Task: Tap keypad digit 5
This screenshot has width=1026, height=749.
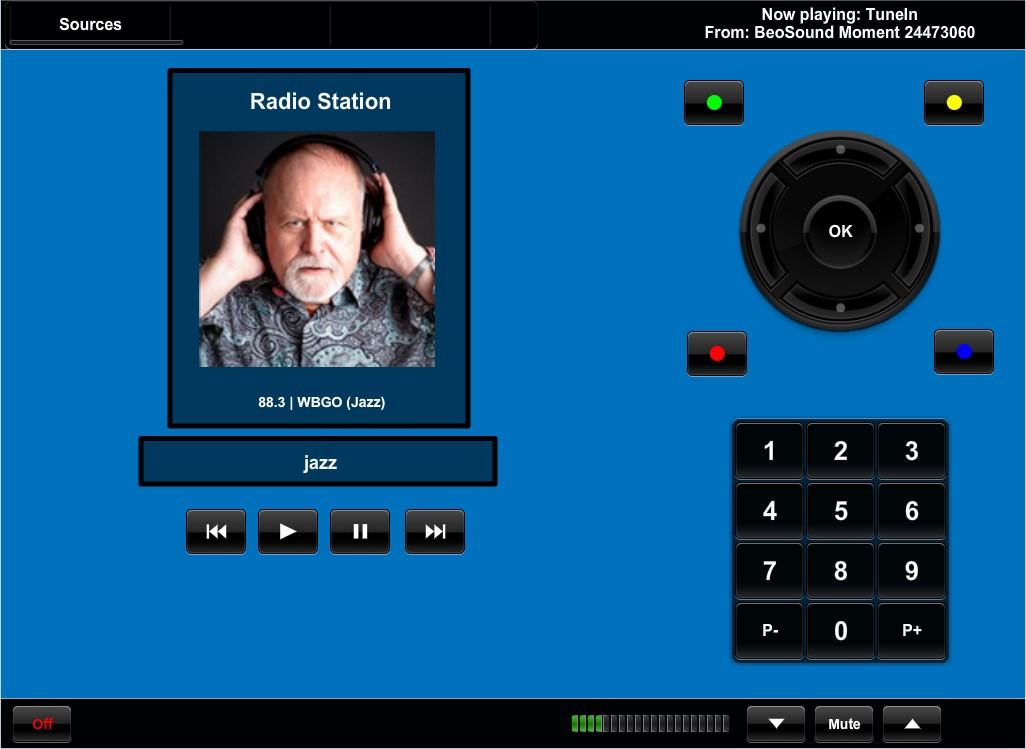Action: click(840, 511)
